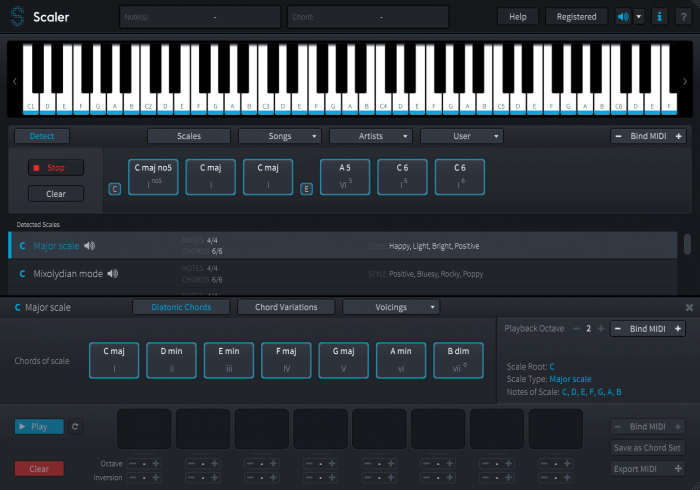Click the Scaler logo icon

click(x=17, y=17)
